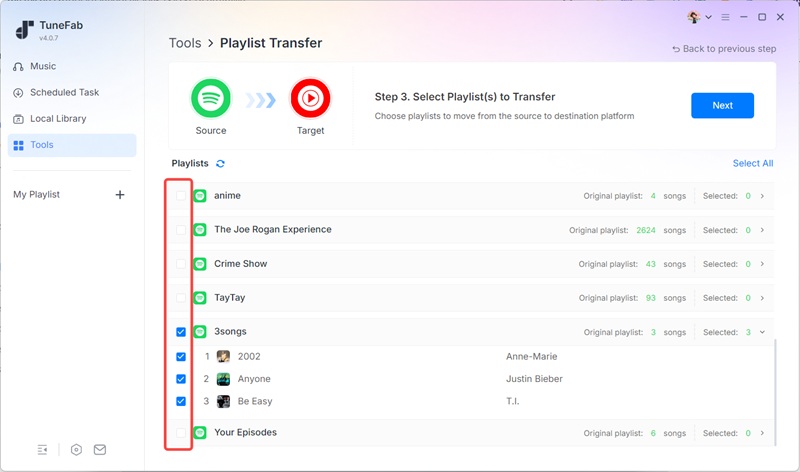Collapse the 3songs playlist chevron
This screenshot has width=800, height=472.
coord(762,332)
